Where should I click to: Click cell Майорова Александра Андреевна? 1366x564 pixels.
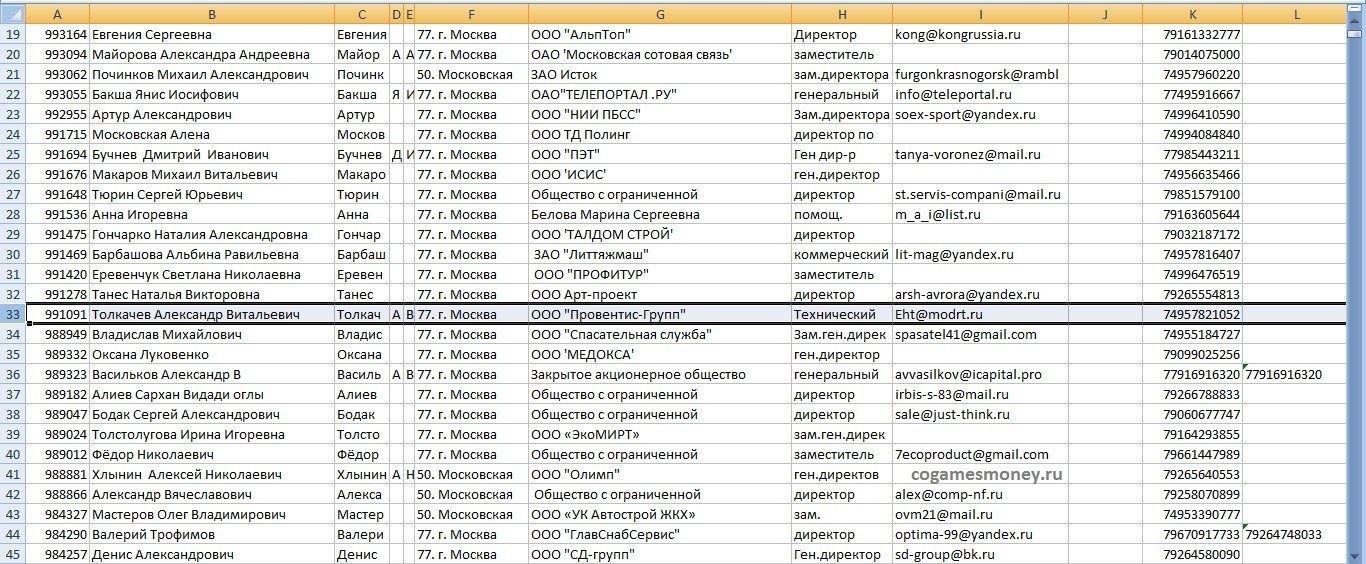point(212,54)
